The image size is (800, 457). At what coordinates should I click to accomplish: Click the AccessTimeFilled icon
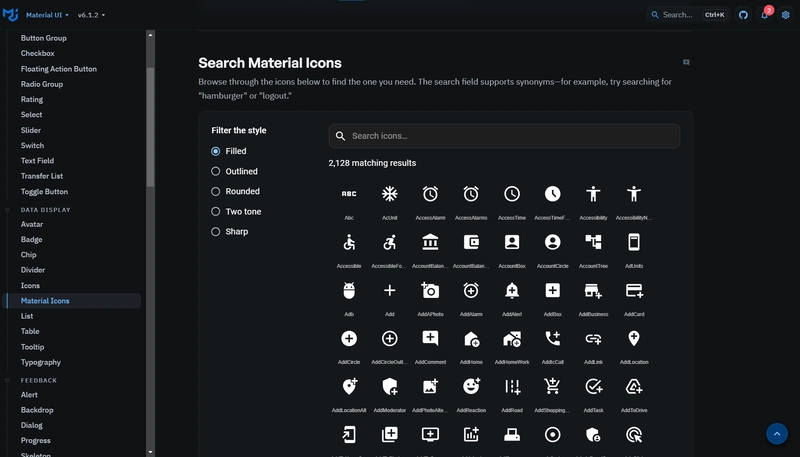click(x=553, y=194)
